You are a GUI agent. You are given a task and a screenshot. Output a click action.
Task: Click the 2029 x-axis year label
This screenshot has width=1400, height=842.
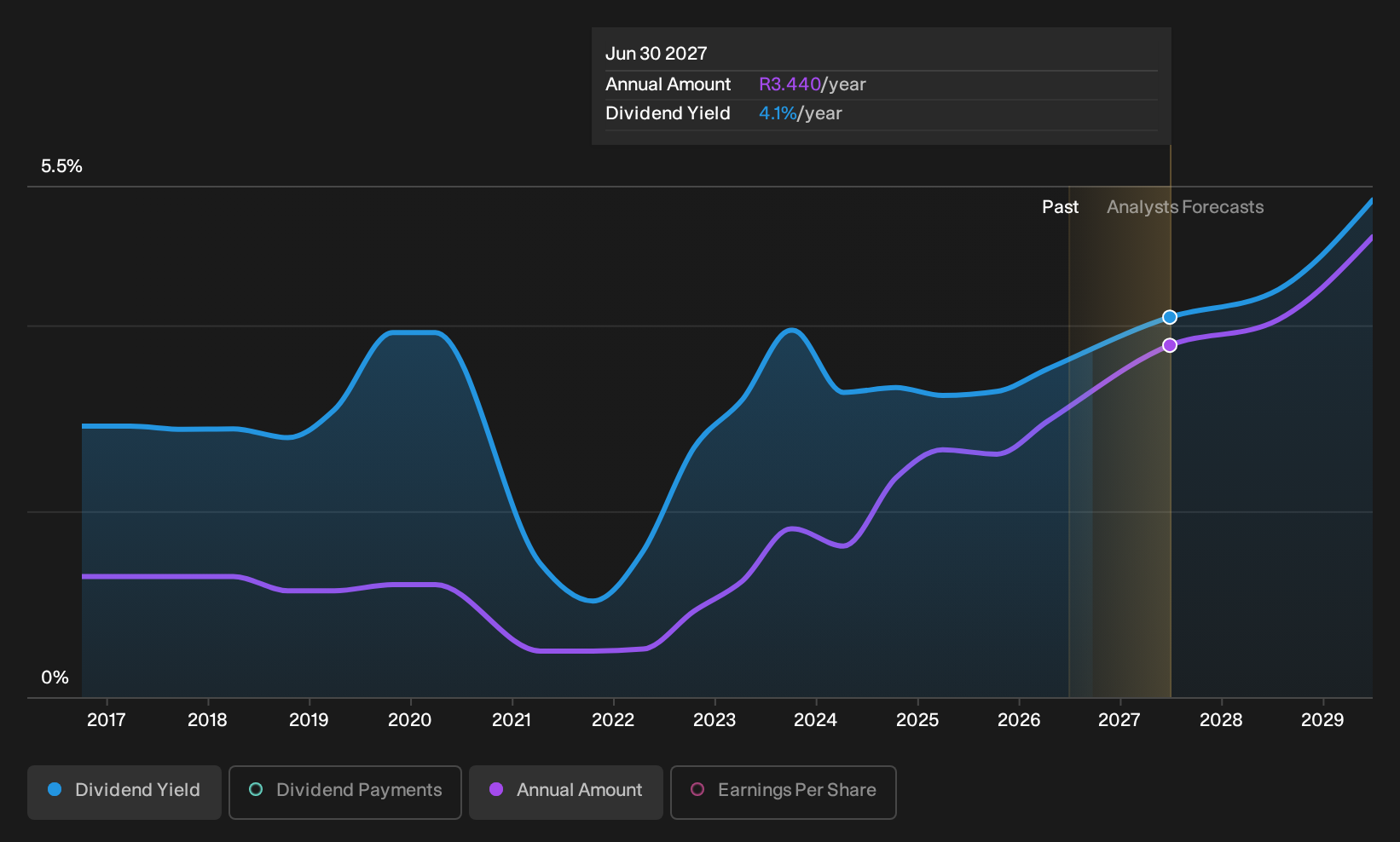tap(1322, 720)
